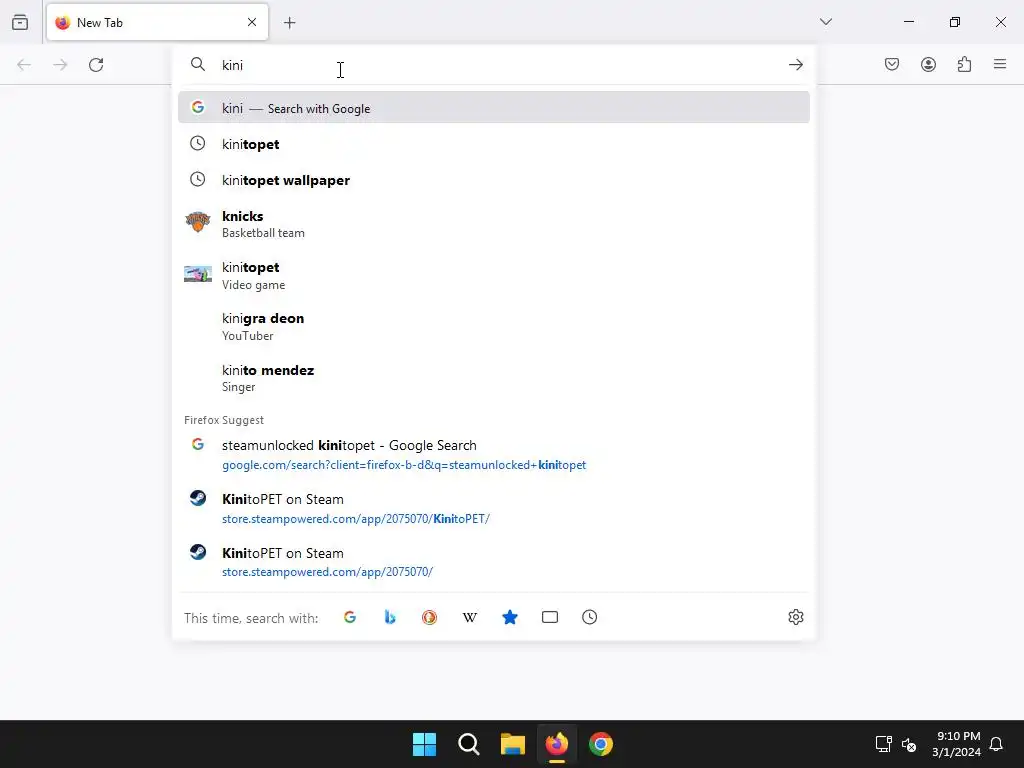Viewport: 1024px width, 768px height.
Task: Search this time with Google icon
Action: (350, 617)
